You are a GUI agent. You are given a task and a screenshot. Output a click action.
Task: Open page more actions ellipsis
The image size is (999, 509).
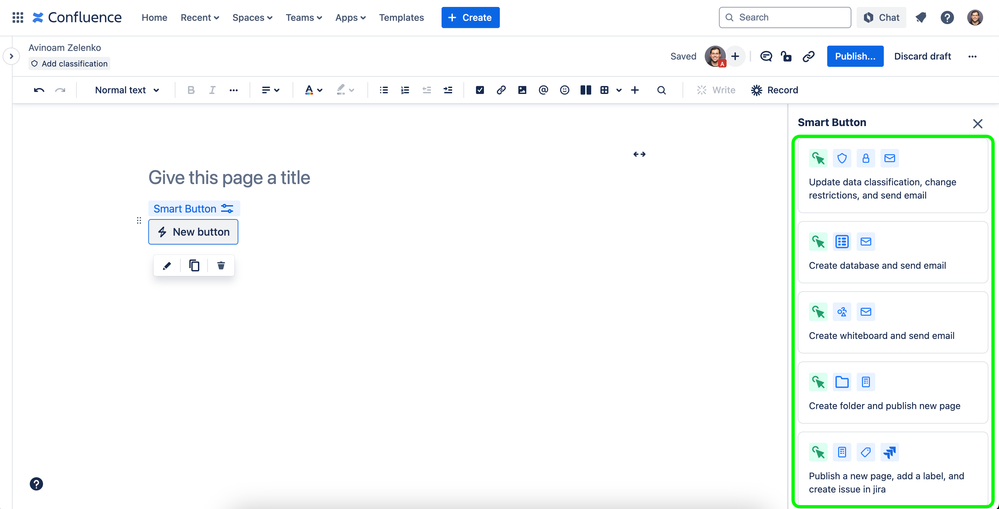(x=972, y=56)
